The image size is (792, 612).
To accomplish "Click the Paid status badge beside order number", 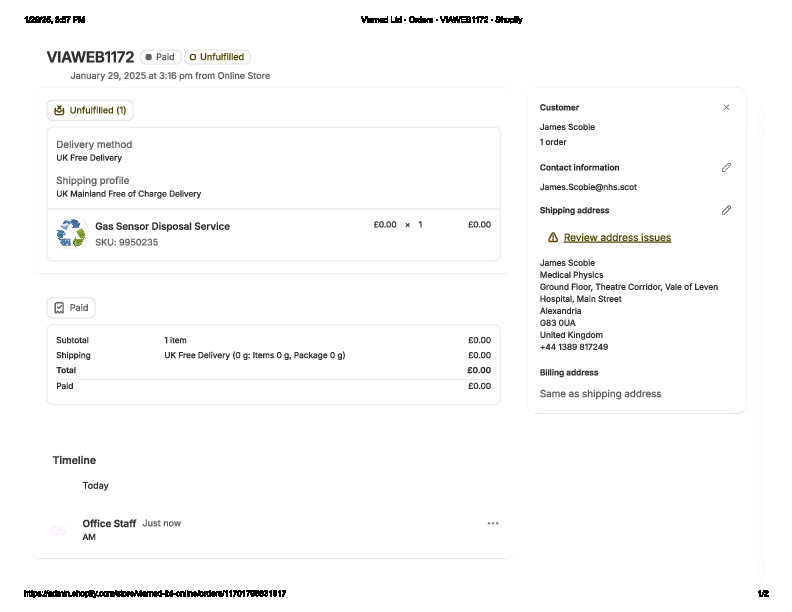I will coord(160,57).
